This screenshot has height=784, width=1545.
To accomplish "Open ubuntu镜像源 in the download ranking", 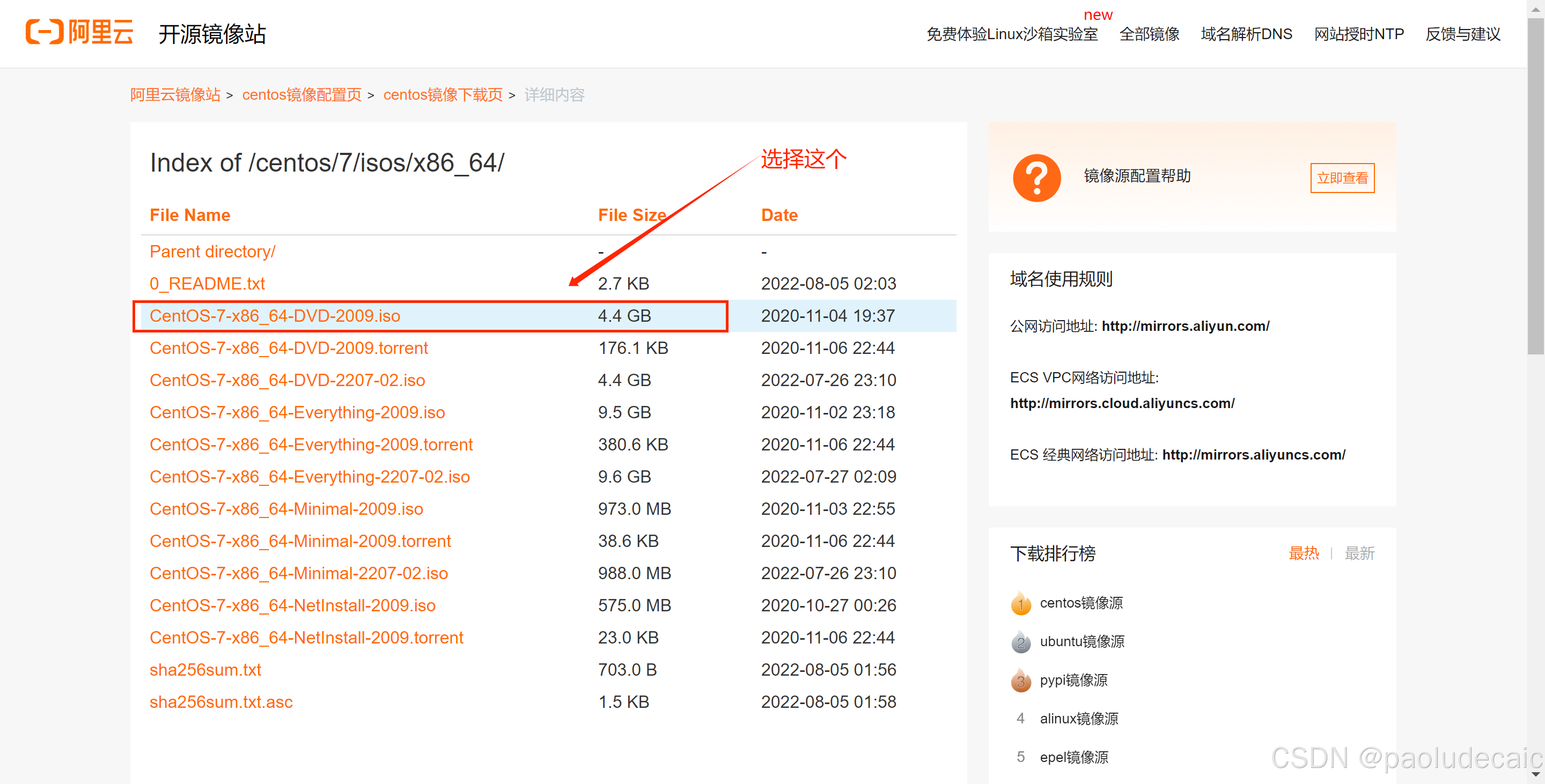I will (1081, 641).
